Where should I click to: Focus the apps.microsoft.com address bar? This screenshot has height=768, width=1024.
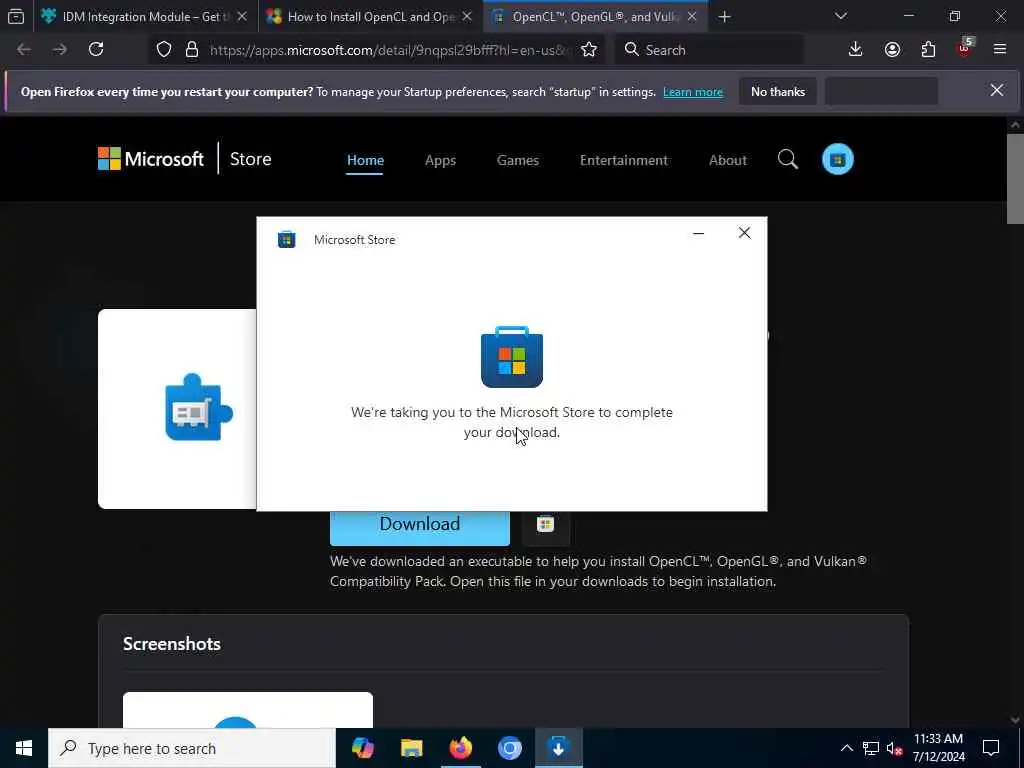tap(389, 50)
